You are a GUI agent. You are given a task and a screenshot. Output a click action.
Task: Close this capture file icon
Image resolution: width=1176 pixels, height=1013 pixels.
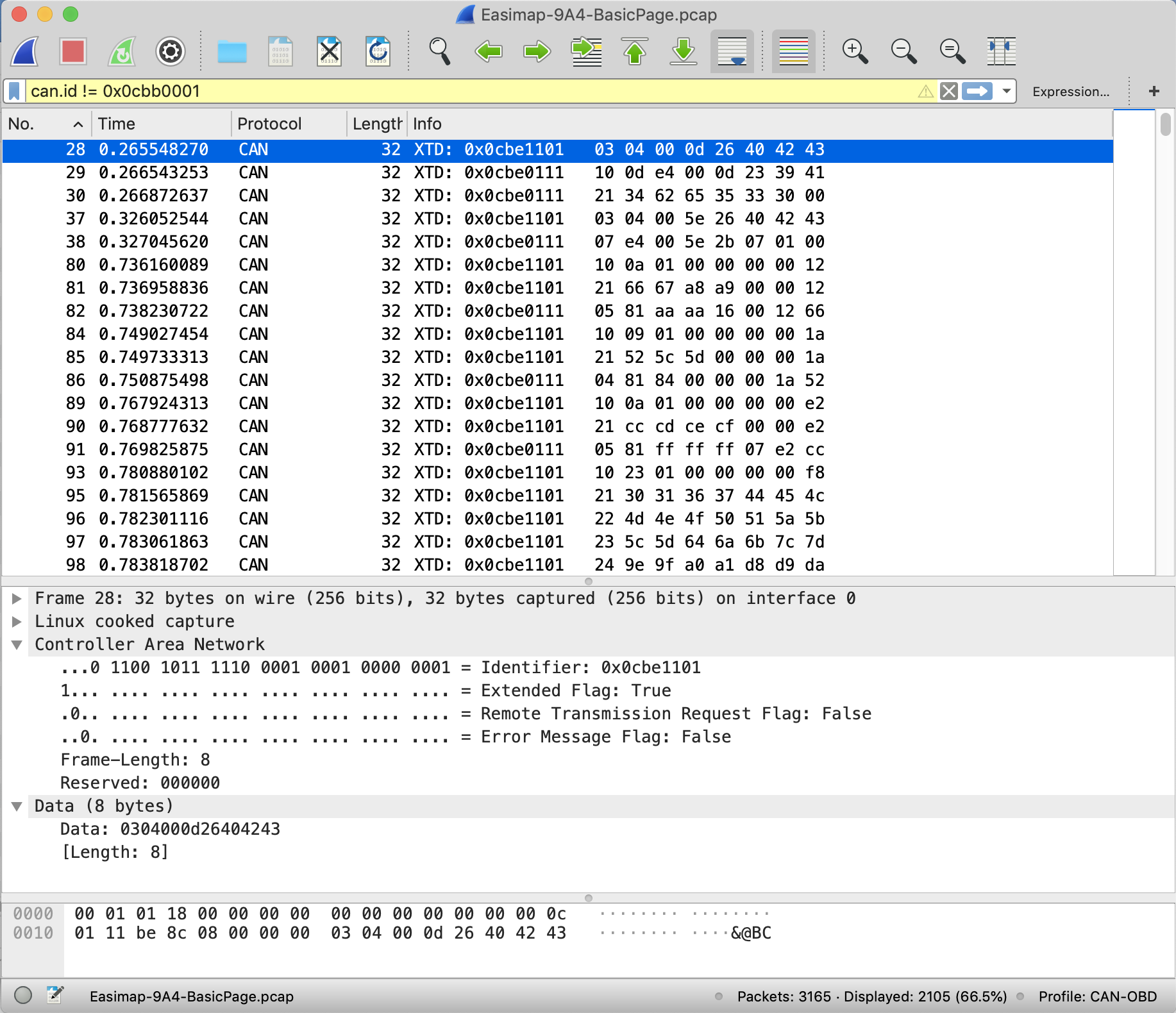point(330,51)
